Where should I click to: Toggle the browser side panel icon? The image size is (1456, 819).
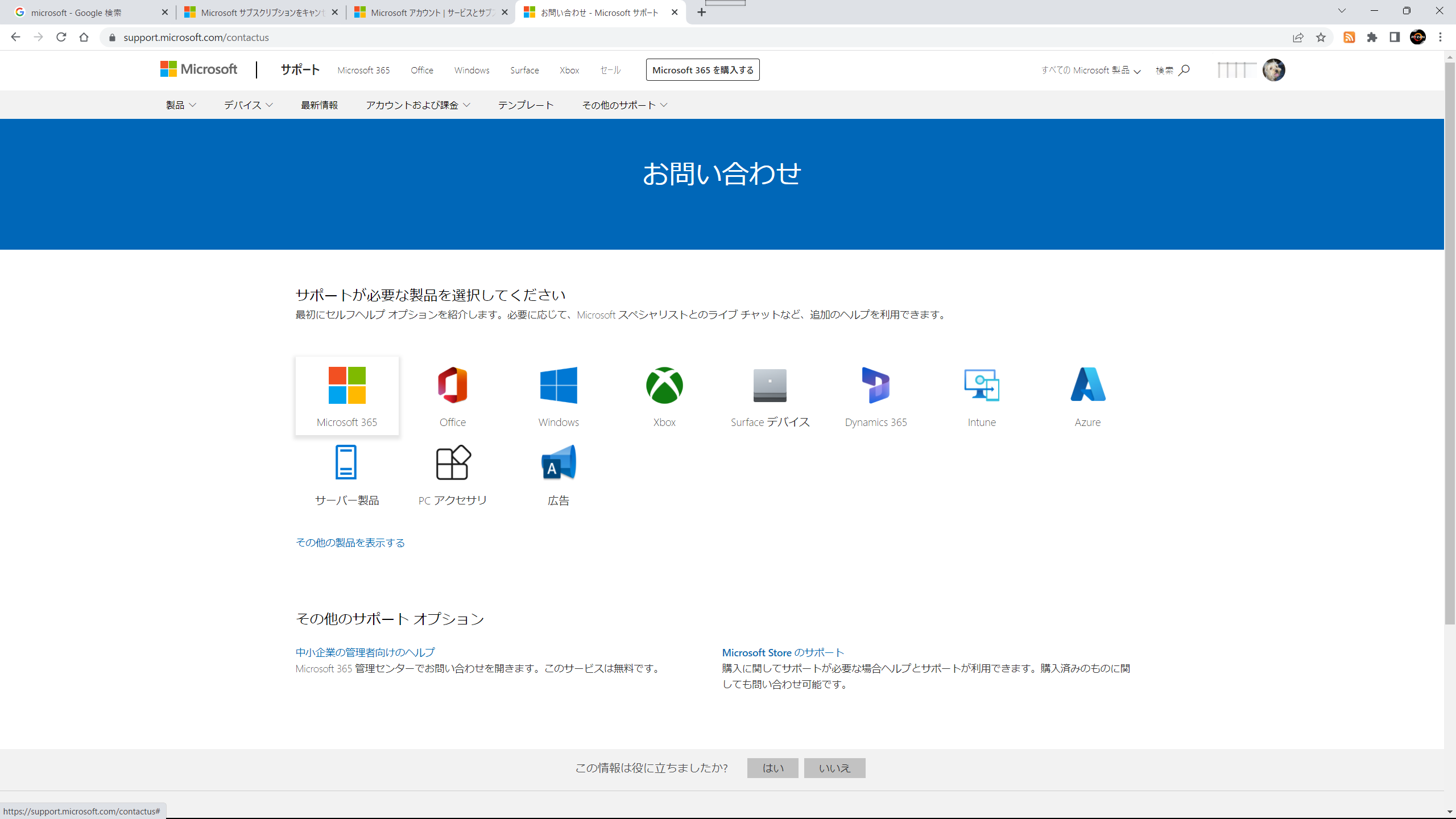(1395, 37)
